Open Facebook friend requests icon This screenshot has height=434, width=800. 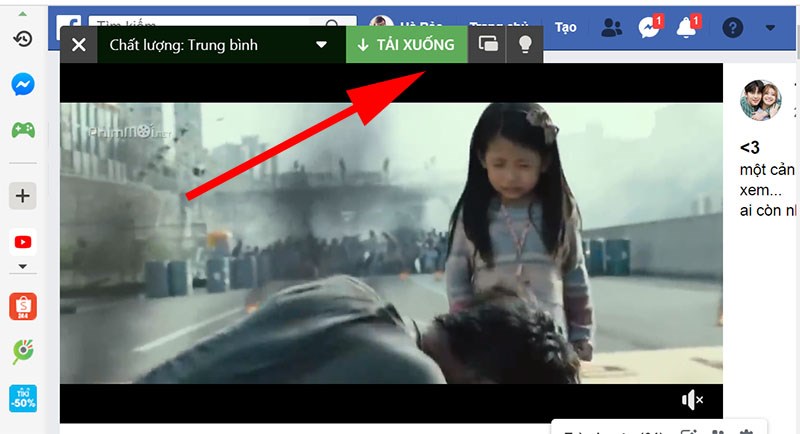611,28
